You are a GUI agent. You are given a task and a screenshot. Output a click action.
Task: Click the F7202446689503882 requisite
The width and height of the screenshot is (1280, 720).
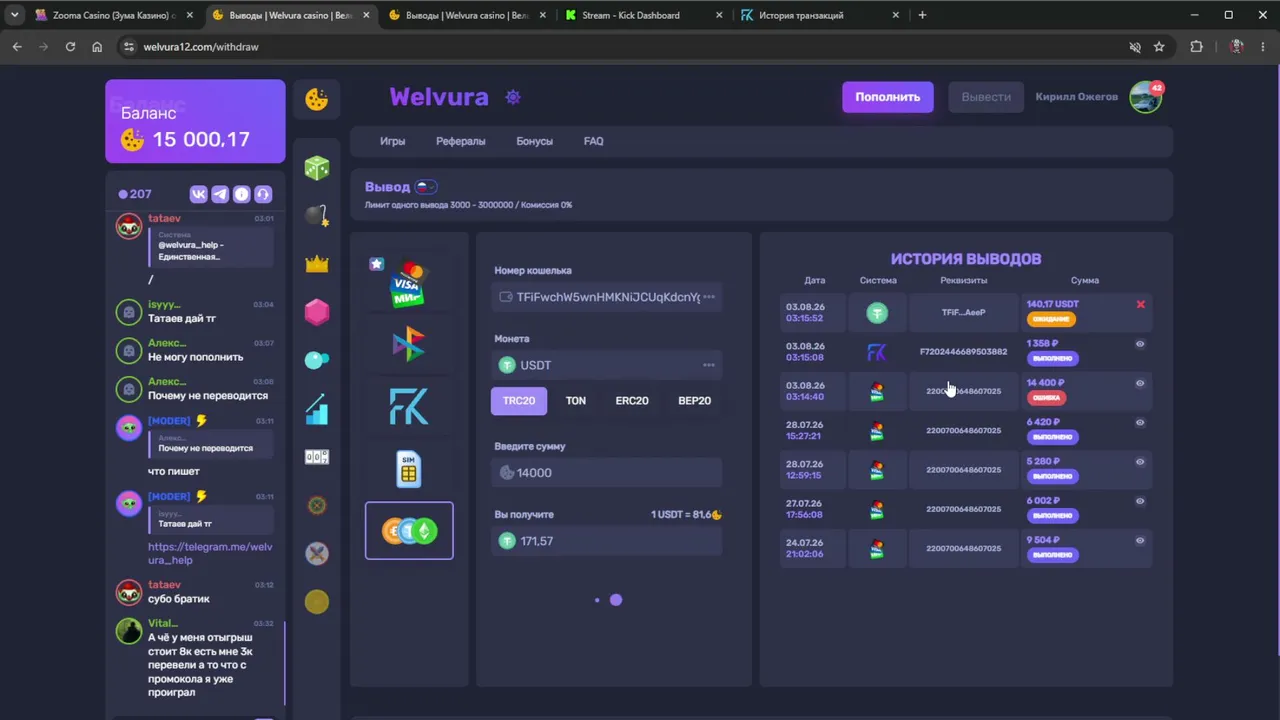click(964, 352)
